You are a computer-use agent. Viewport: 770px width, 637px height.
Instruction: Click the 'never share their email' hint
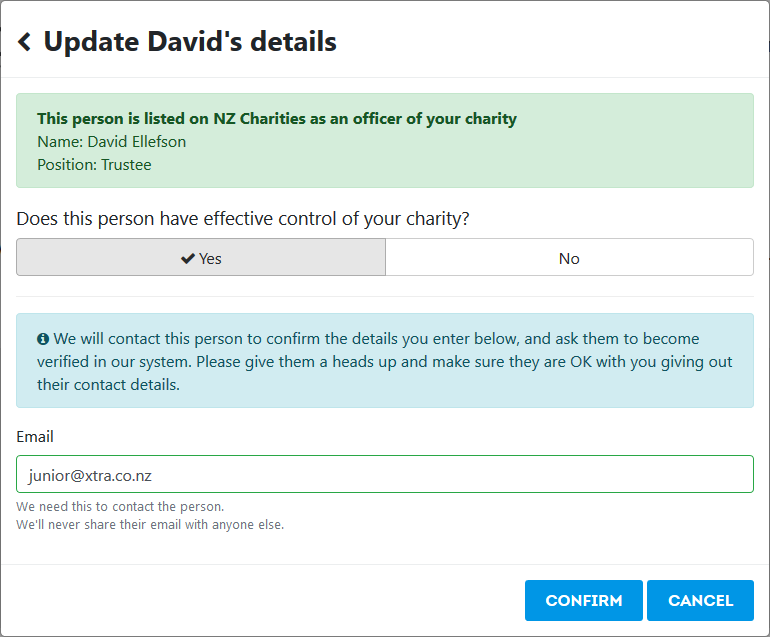(150, 525)
